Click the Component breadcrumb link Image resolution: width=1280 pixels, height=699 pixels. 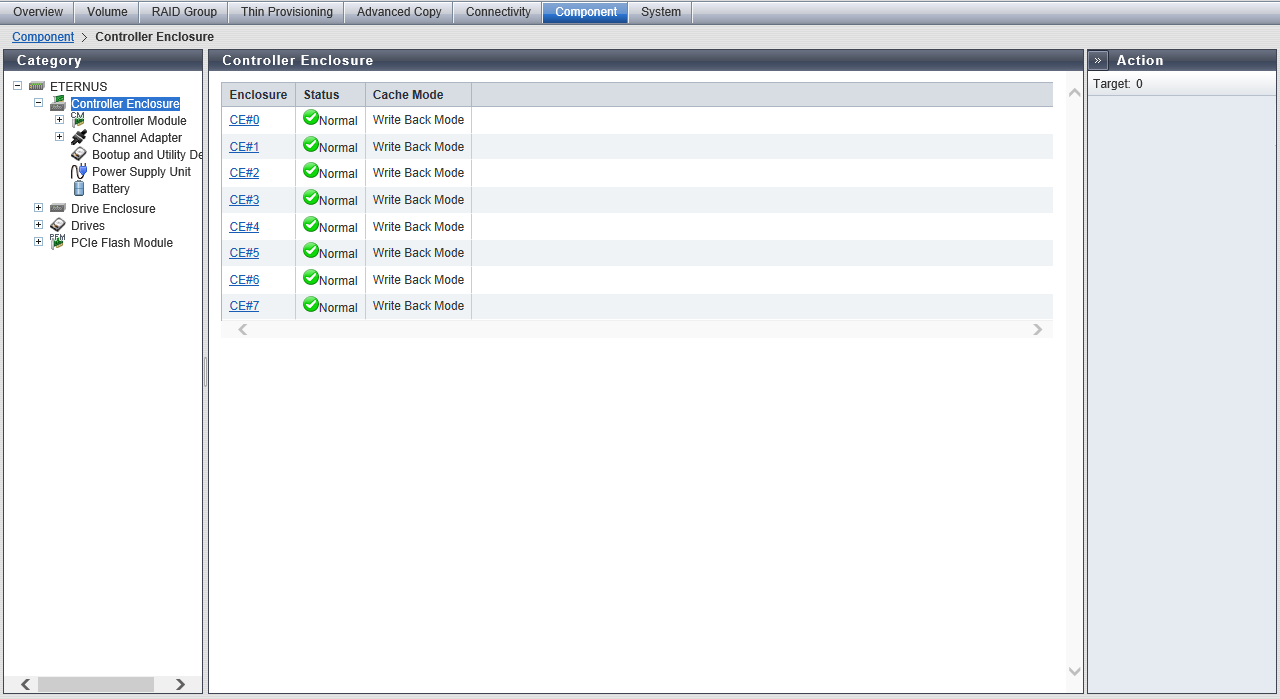[x=43, y=37]
